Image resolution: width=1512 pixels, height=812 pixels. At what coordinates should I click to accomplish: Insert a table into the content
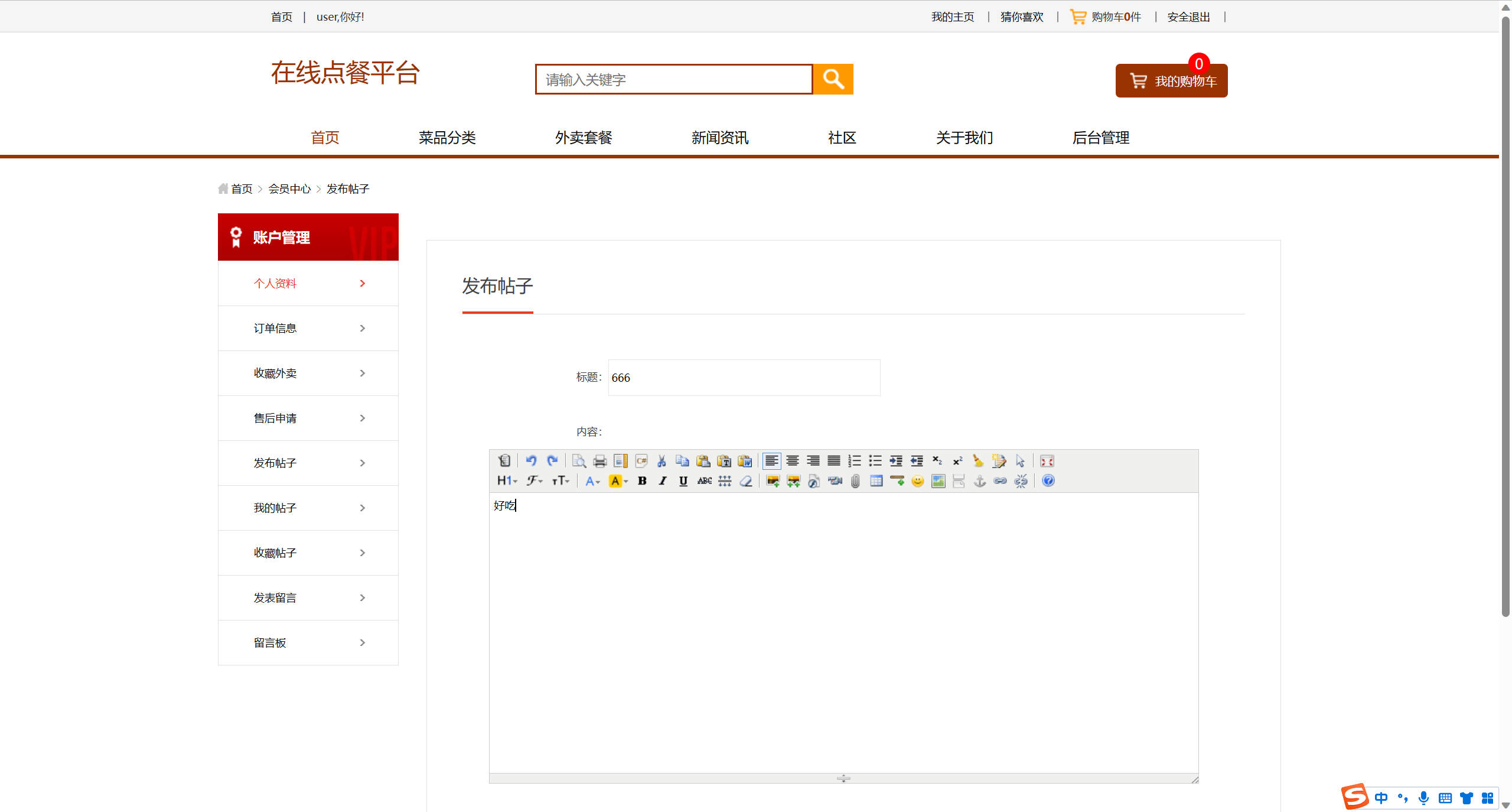coord(876,481)
